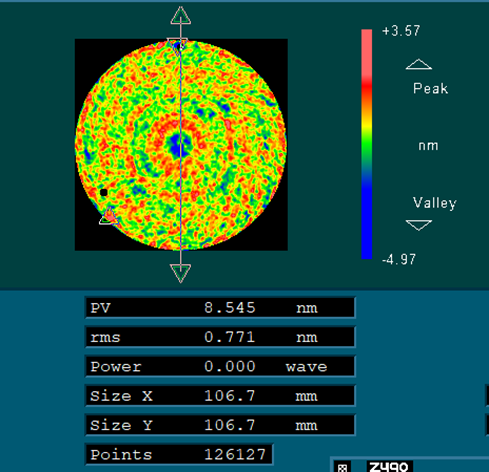Viewport: 489px width, 472px height.
Task: Click the Zygo logo label
Action: 389,466
